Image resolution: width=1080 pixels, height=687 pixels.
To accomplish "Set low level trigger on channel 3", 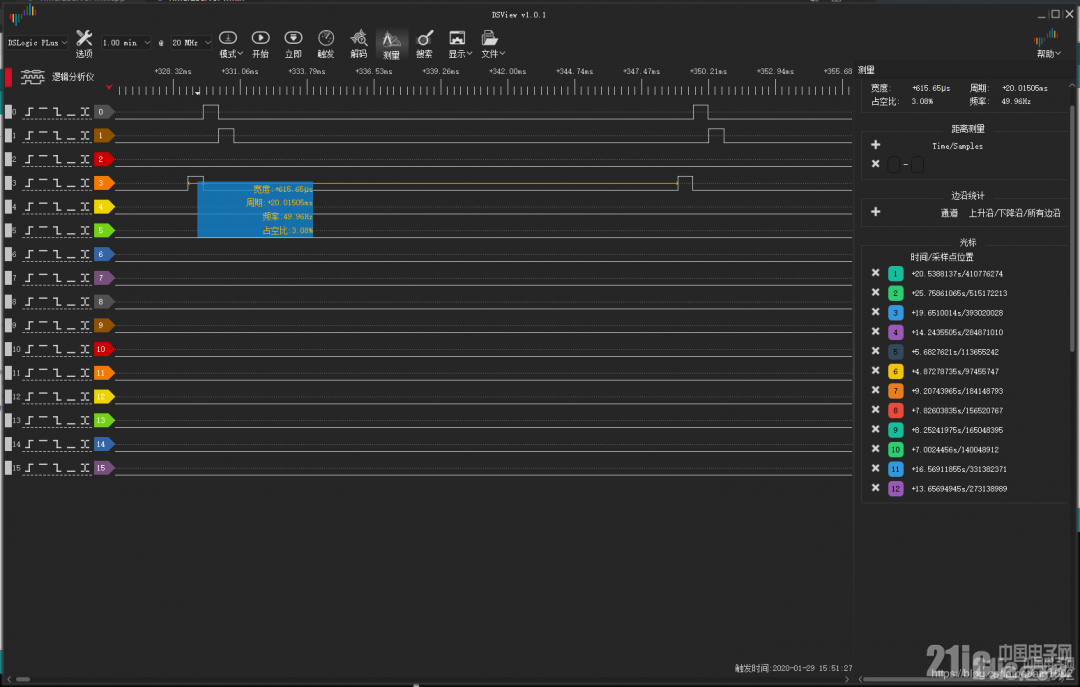I will pos(70,183).
